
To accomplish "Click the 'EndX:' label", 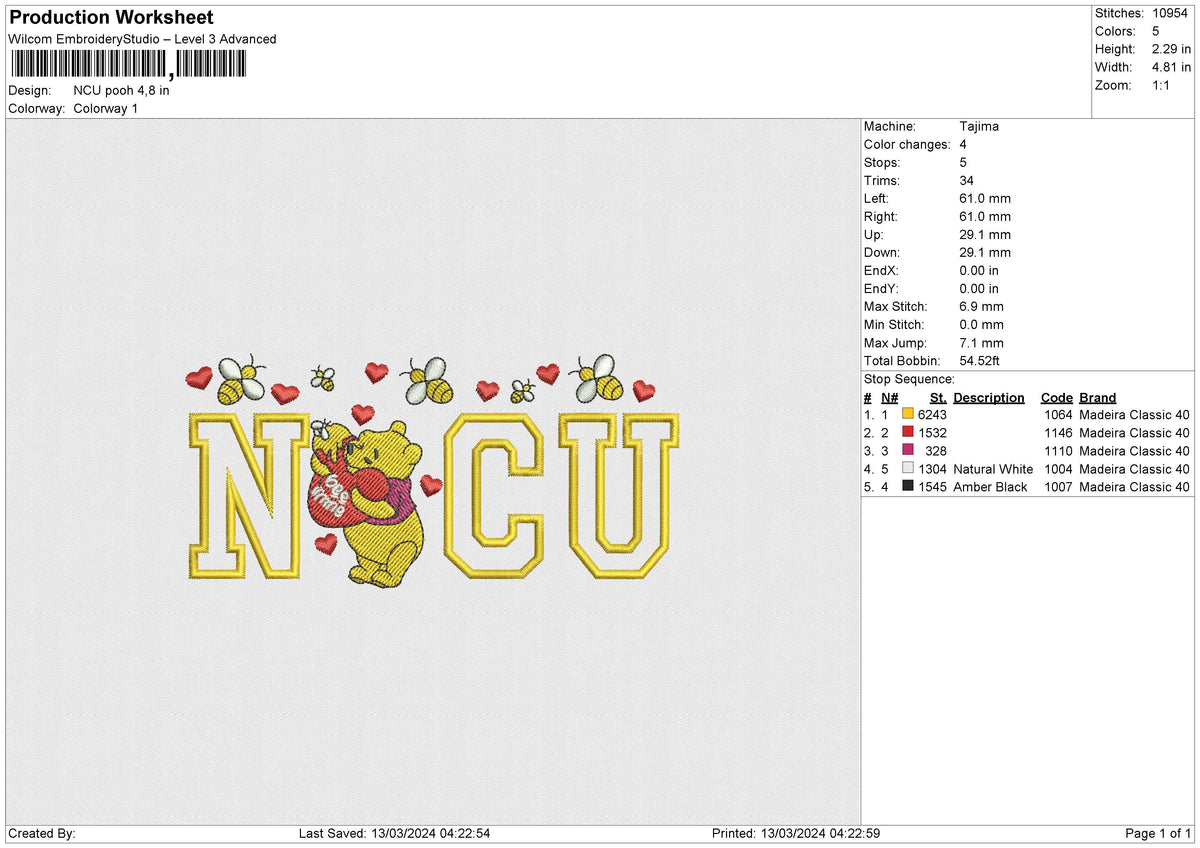I will coord(882,270).
